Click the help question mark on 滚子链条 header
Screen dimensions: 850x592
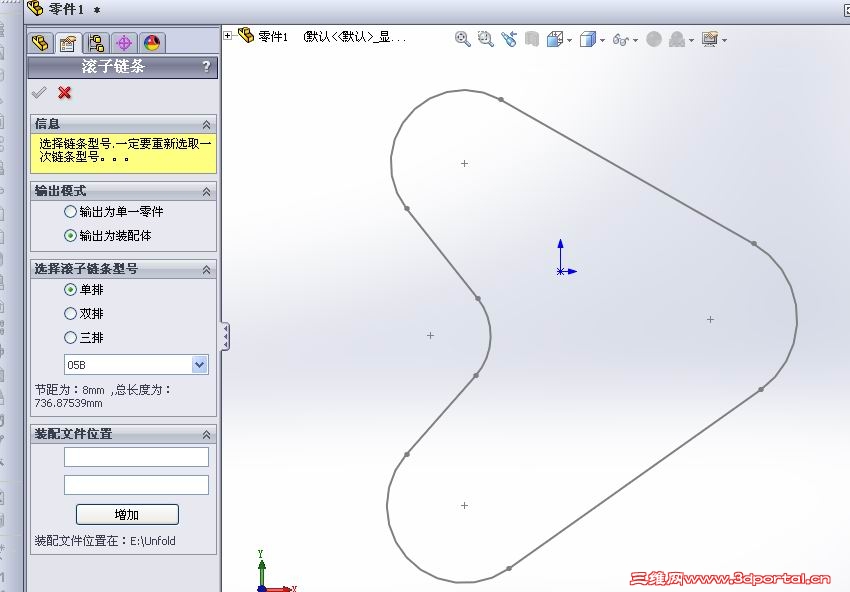click(206, 67)
